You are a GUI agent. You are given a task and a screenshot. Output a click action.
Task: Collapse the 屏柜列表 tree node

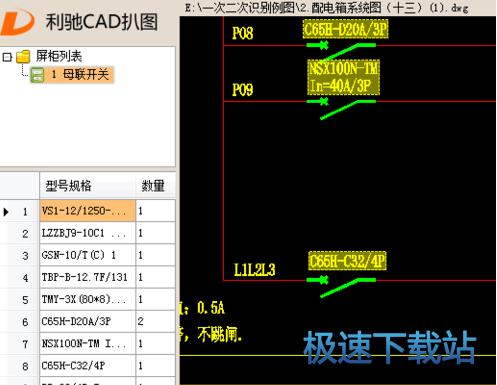[7, 57]
